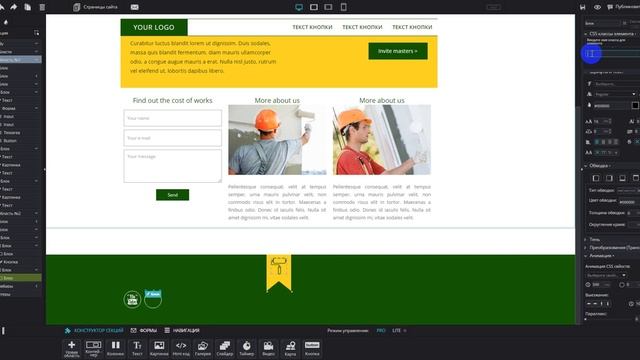
Task: Open the 'Навигация' tab
Action: [182, 330]
